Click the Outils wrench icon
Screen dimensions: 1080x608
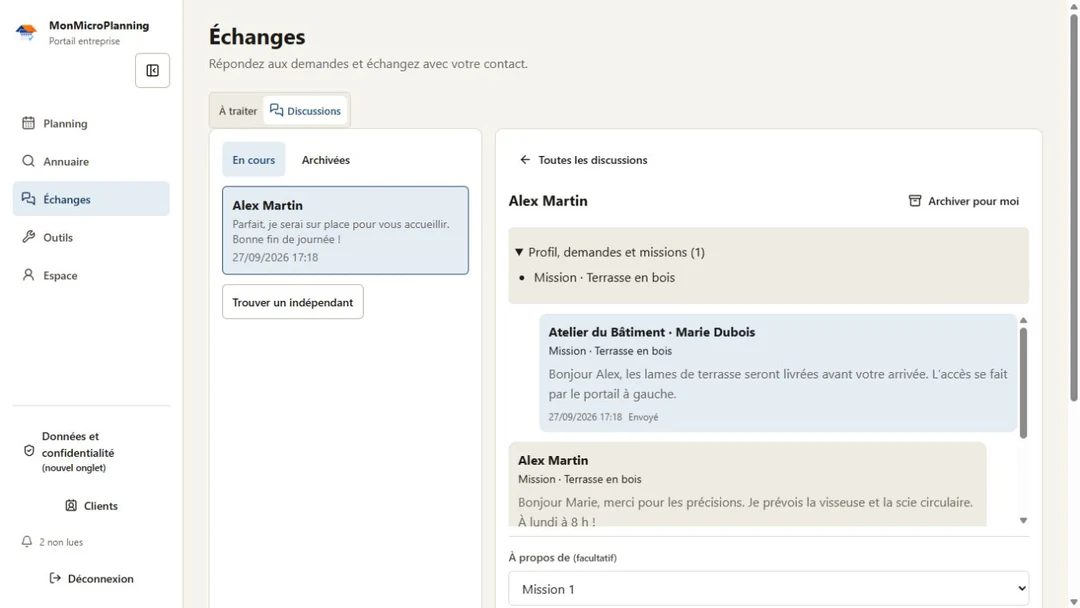click(28, 237)
